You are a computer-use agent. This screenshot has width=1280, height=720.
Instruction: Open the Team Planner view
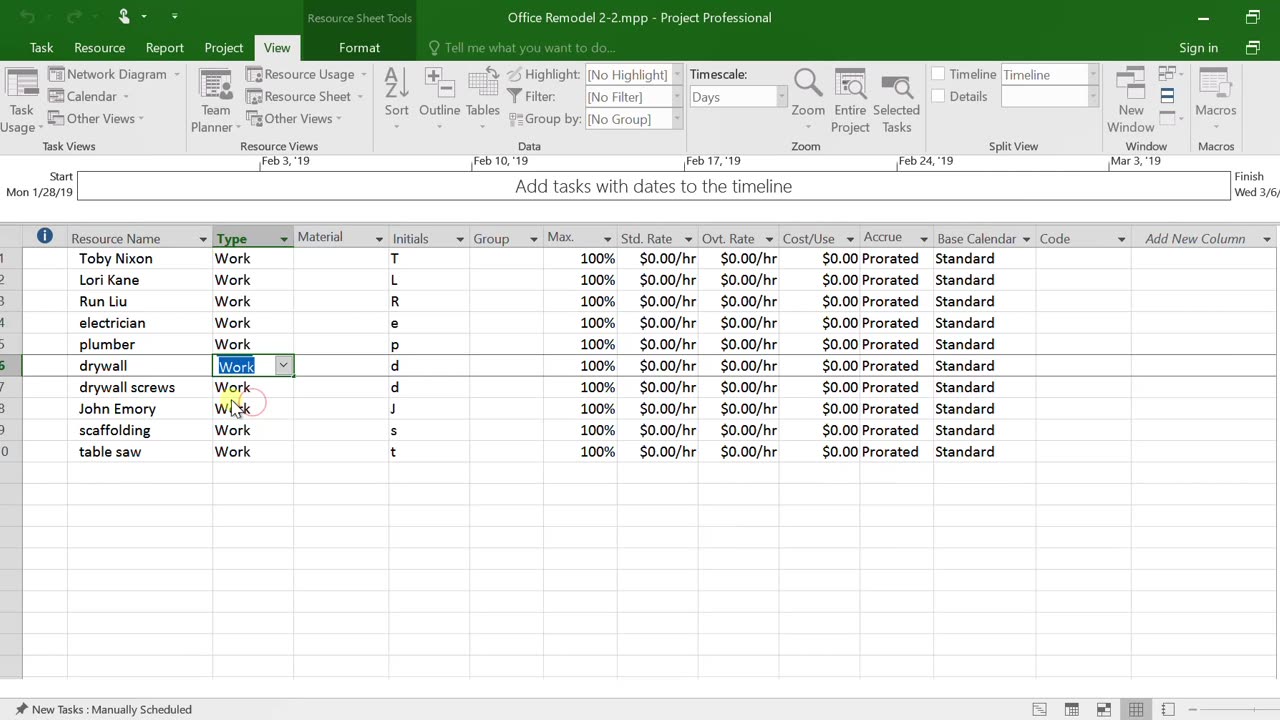pyautogui.click(x=215, y=101)
